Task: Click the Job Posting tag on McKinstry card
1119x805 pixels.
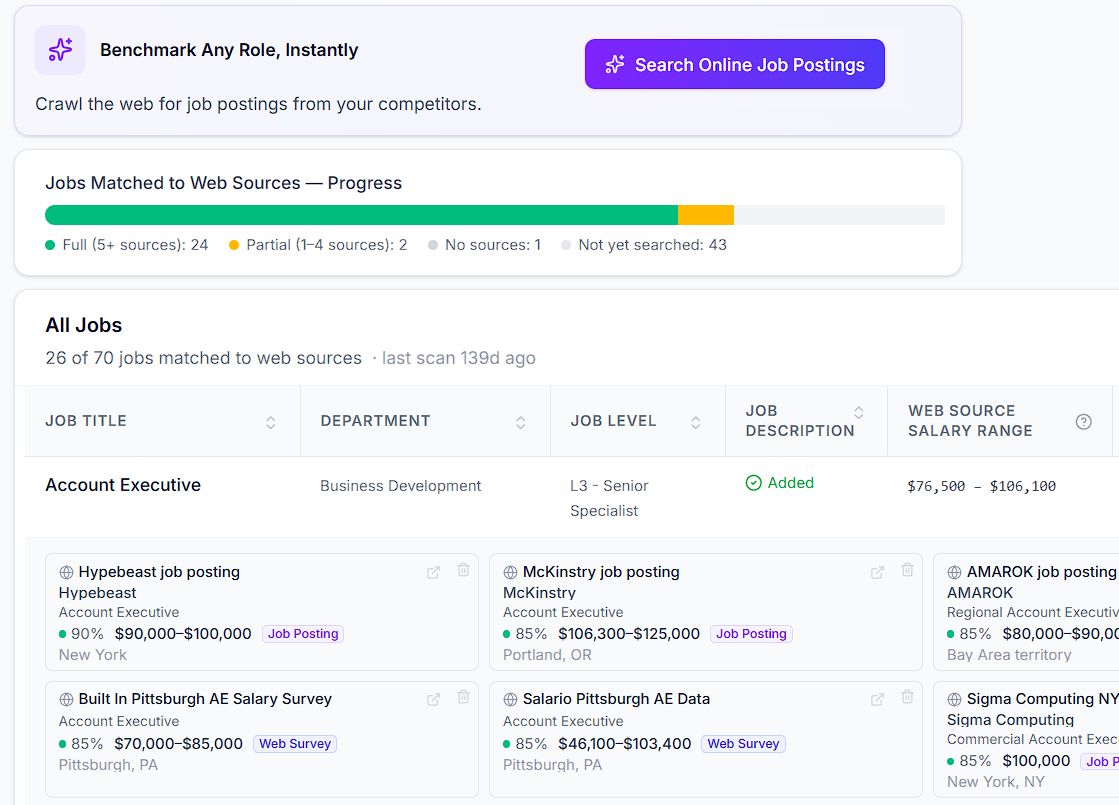Action: 751,634
